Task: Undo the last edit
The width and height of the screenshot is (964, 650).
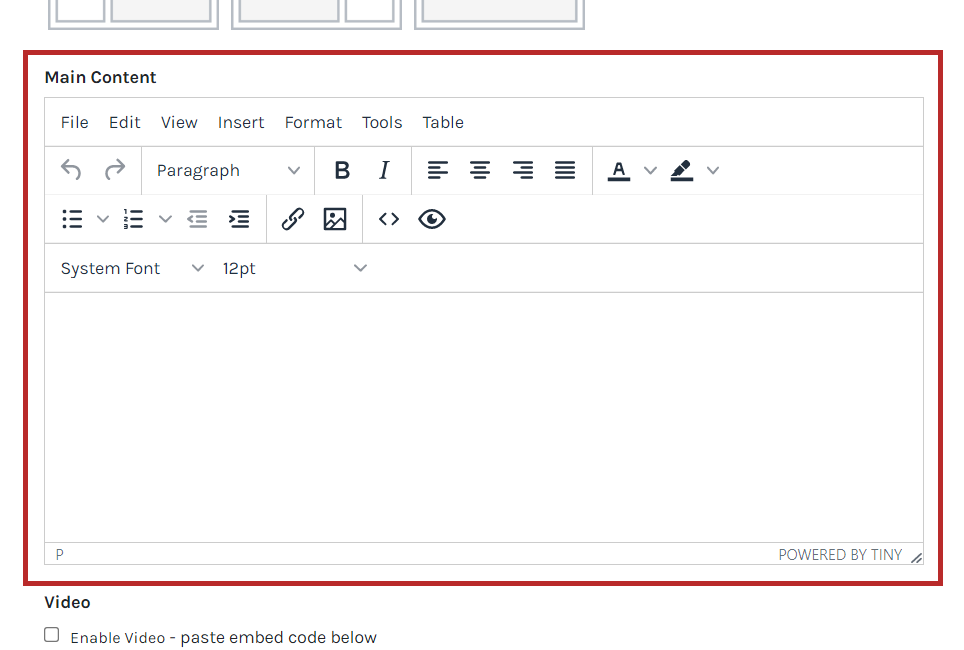Action: [71, 170]
